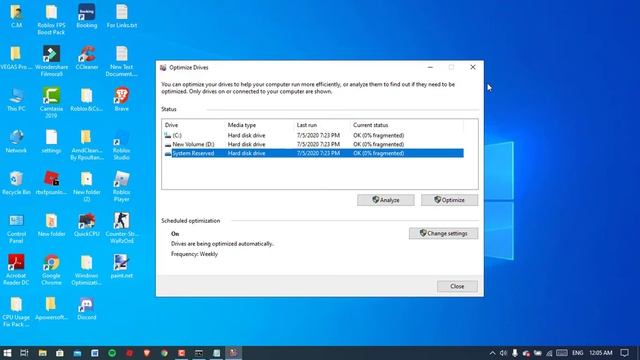Image resolution: width=640 pixels, height=360 pixels.
Task: Click the Optimize Drives title bar icon
Action: (x=163, y=67)
